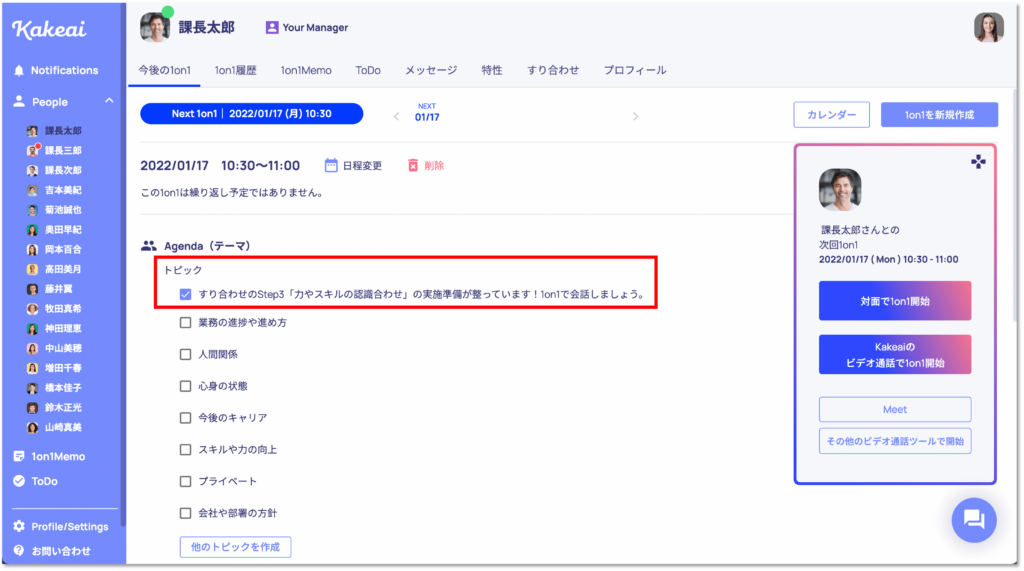Click the People person icon
The image size is (1024, 571).
[19, 101]
